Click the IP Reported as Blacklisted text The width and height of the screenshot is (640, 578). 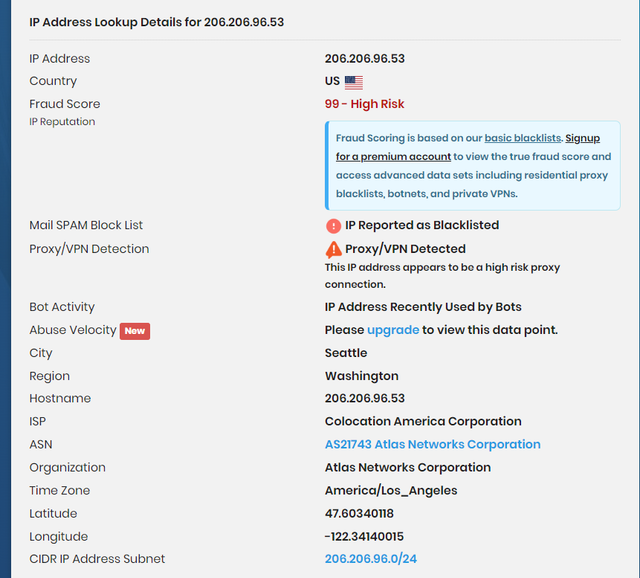point(422,225)
